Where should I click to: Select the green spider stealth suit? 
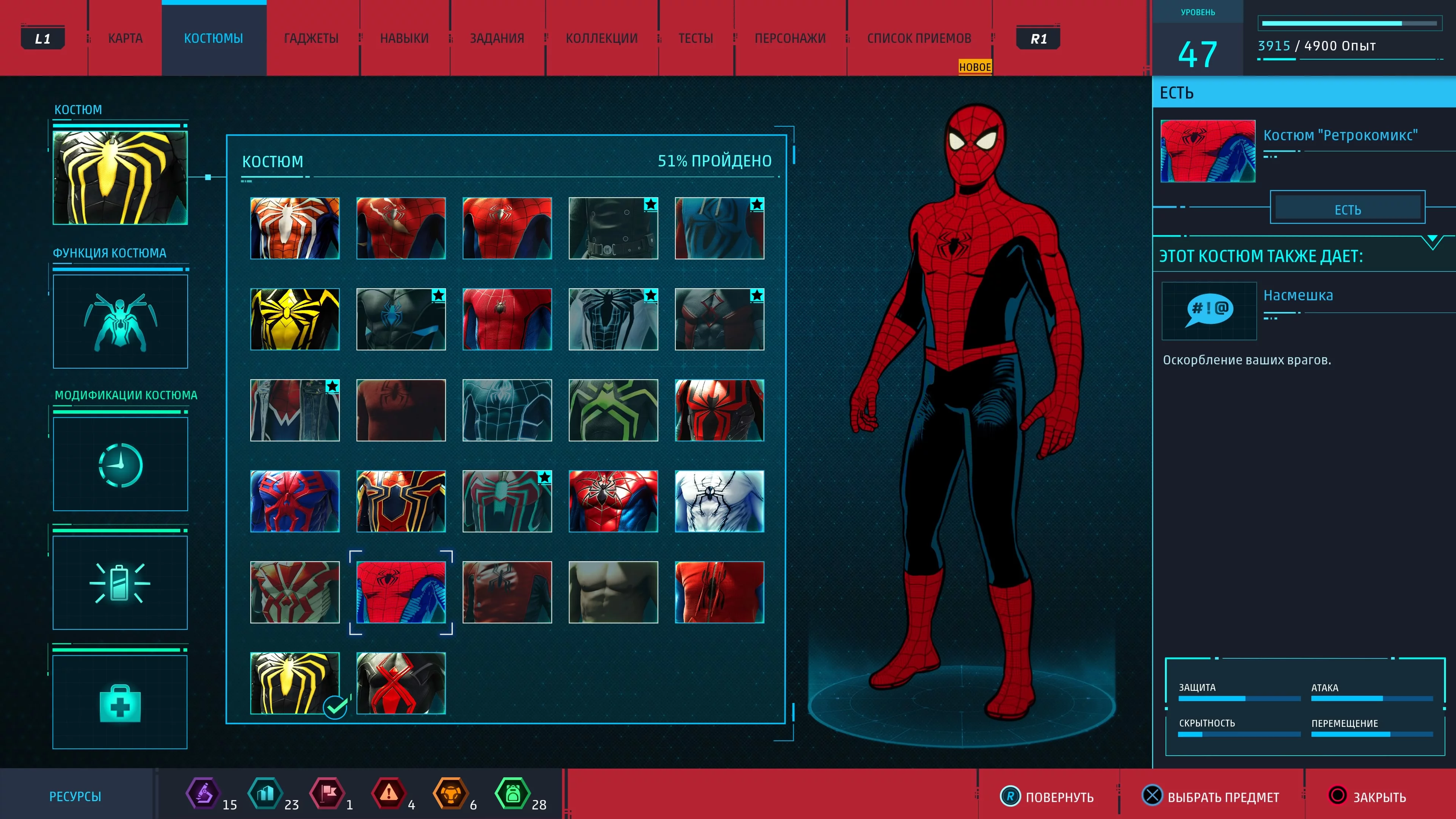coord(613,410)
